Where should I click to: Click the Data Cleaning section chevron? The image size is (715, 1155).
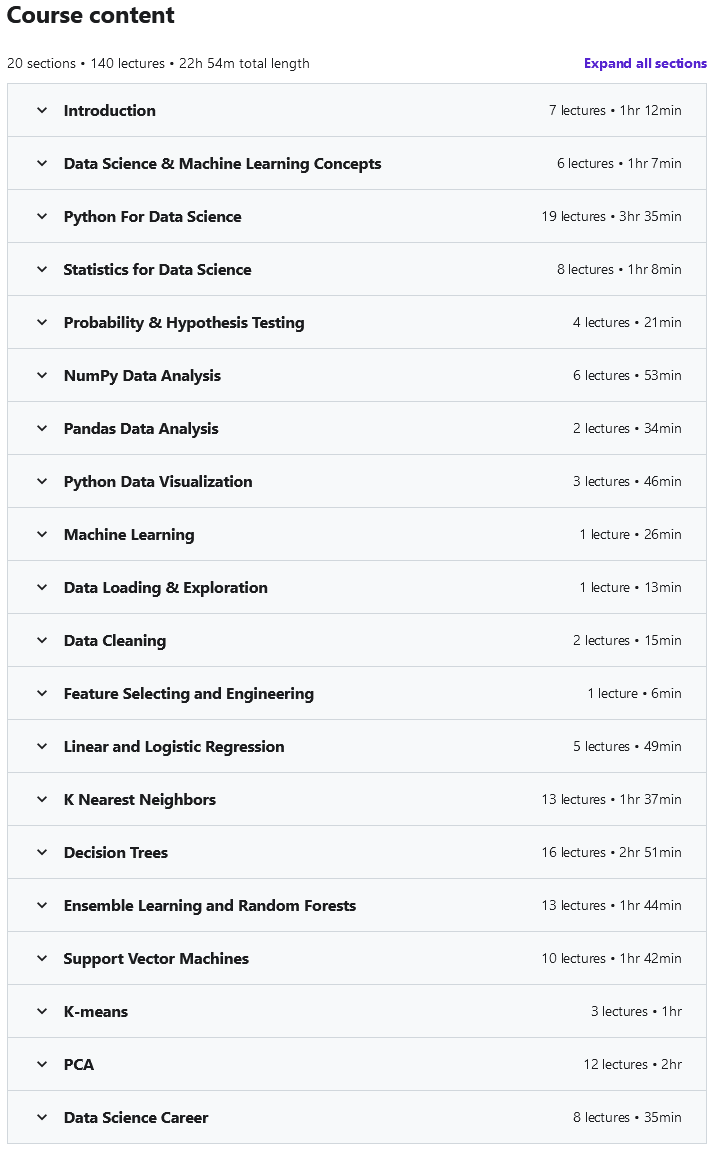(x=42, y=641)
